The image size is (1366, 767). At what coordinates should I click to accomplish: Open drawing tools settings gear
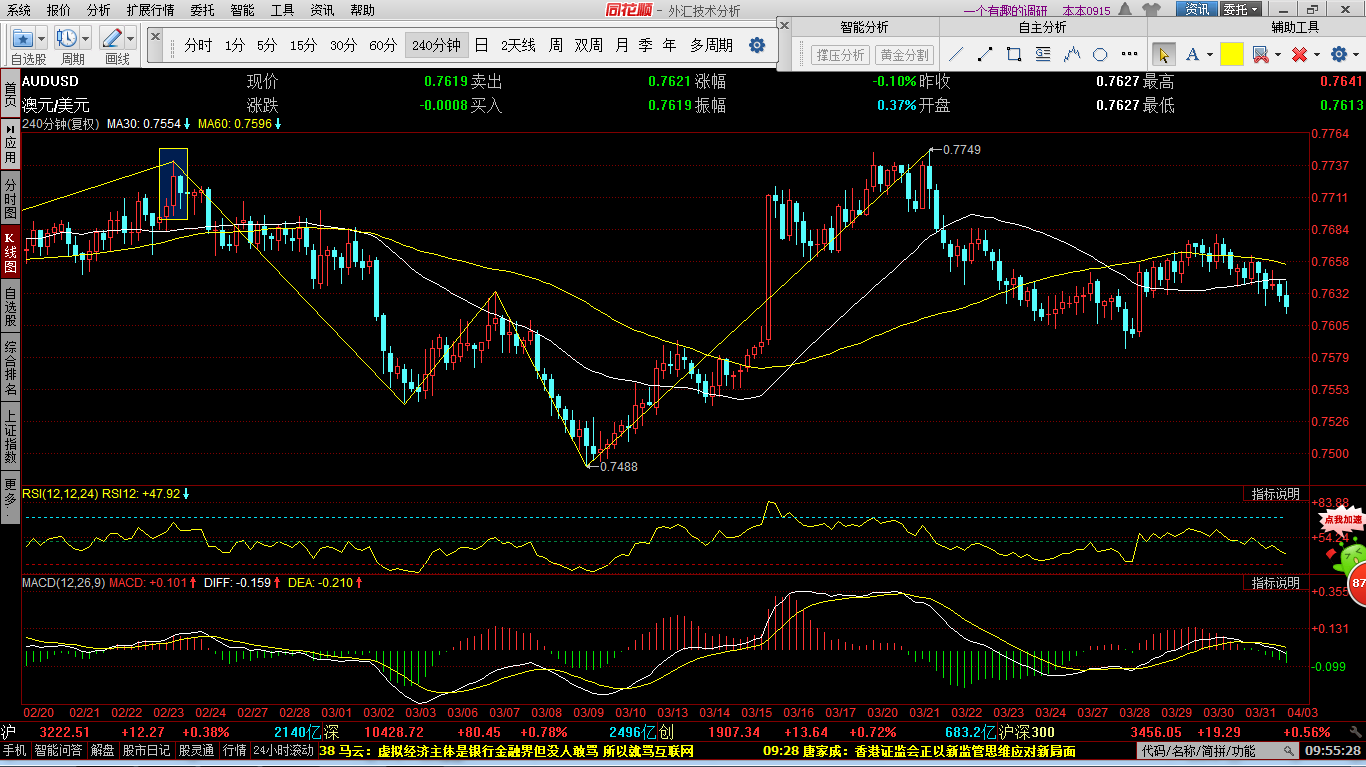pyautogui.click(x=1338, y=54)
